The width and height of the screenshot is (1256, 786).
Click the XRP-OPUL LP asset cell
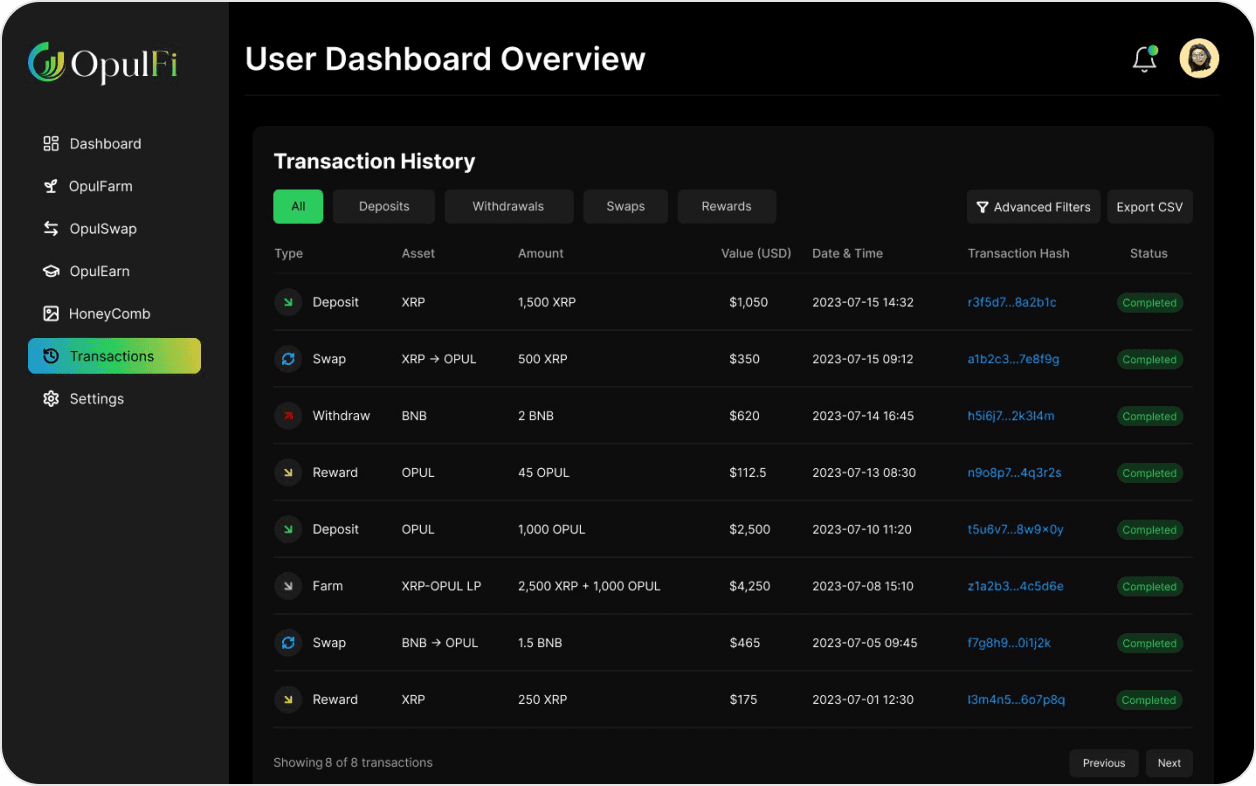click(441, 586)
